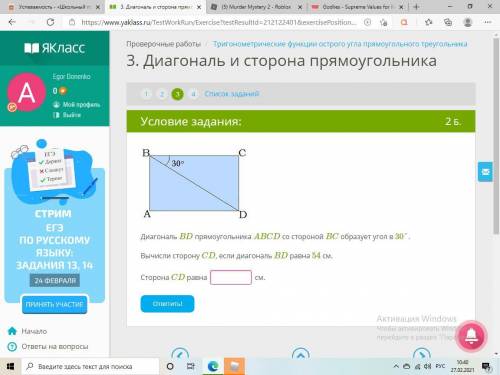Open Windows Start menu
This screenshot has width=500, height=375.
point(10,366)
